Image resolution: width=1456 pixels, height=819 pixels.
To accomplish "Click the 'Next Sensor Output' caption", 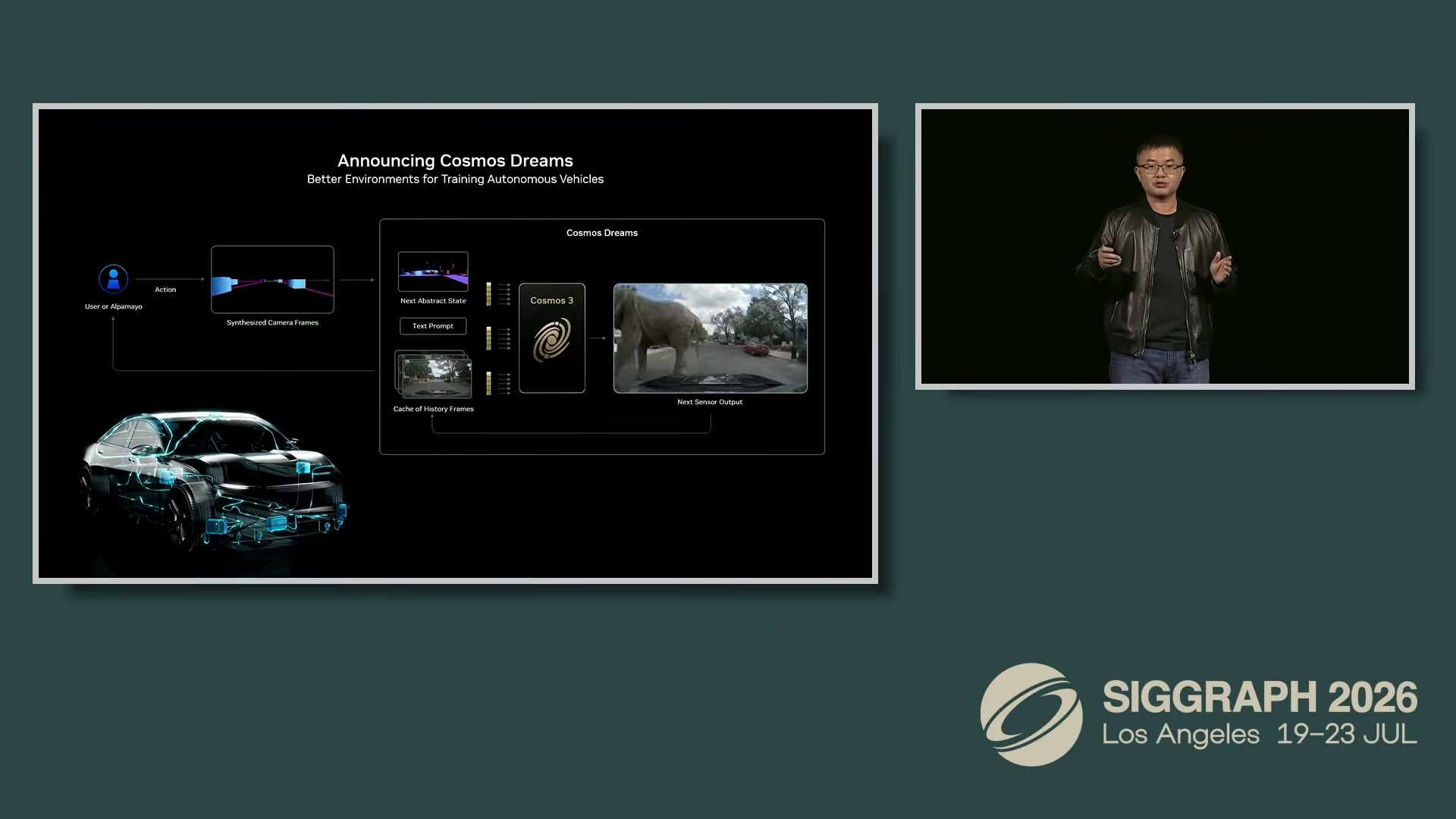I will (x=710, y=402).
